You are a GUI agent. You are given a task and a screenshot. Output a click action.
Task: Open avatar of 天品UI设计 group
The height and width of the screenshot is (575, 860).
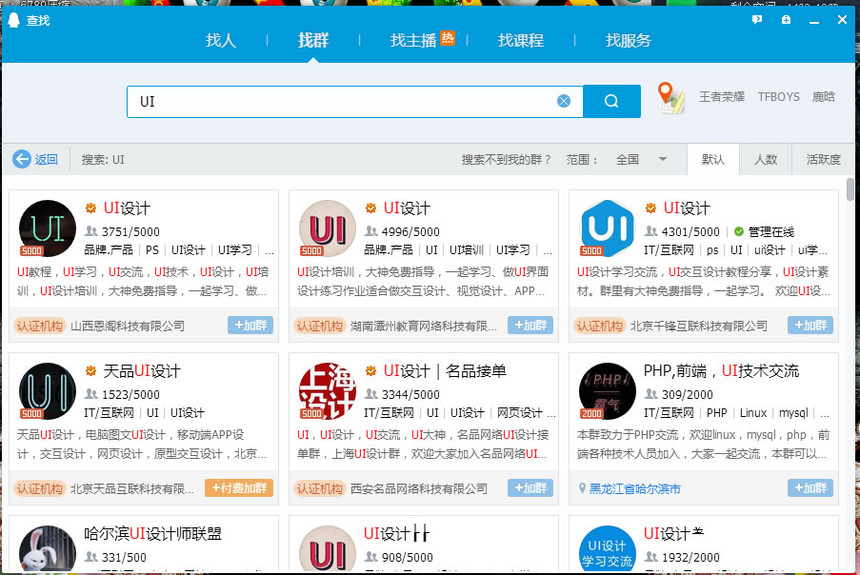(x=48, y=391)
